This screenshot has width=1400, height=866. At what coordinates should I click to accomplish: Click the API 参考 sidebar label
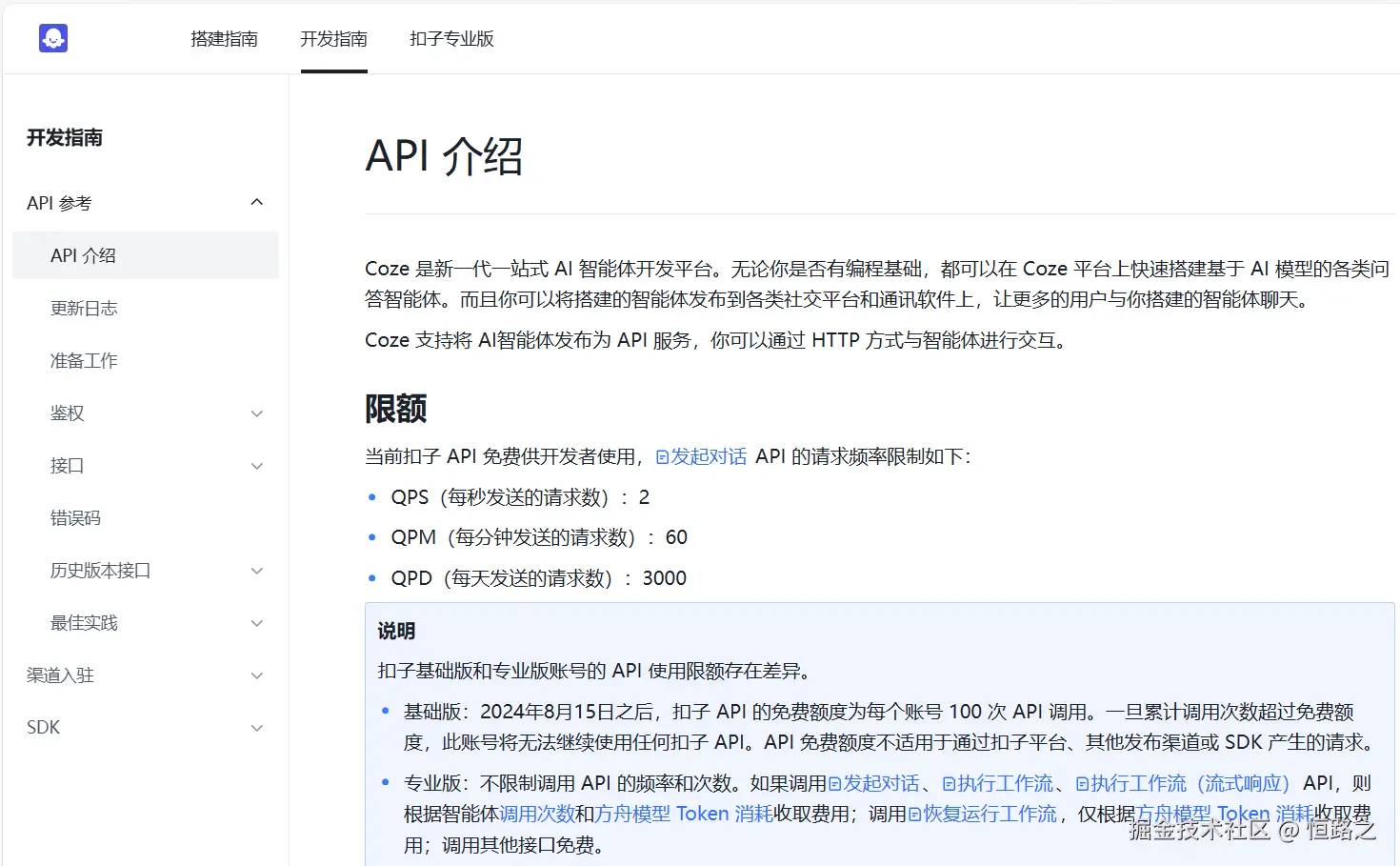[59, 203]
